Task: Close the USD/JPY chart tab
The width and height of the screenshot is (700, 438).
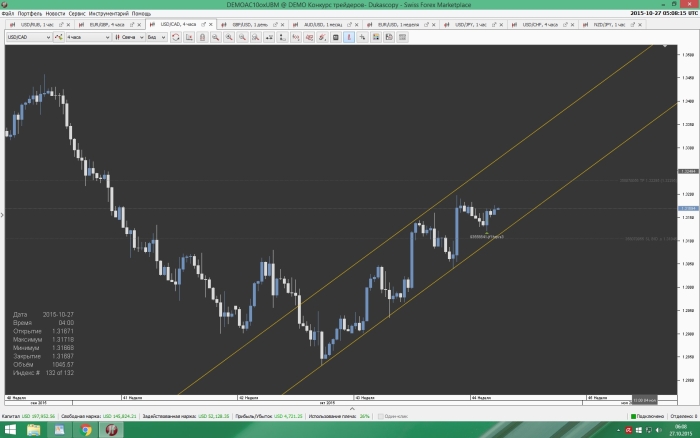Action: tap(501, 25)
